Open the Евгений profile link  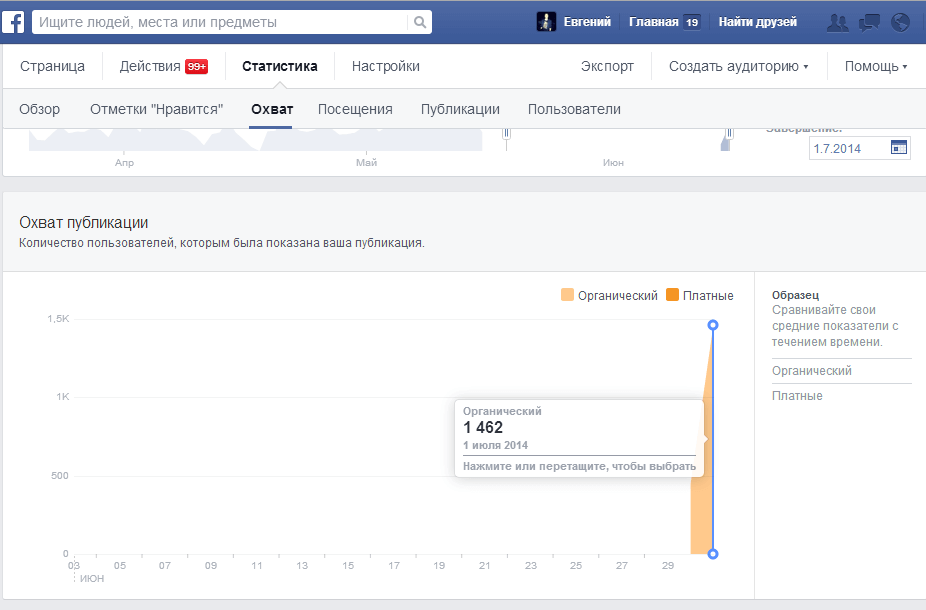pos(587,22)
